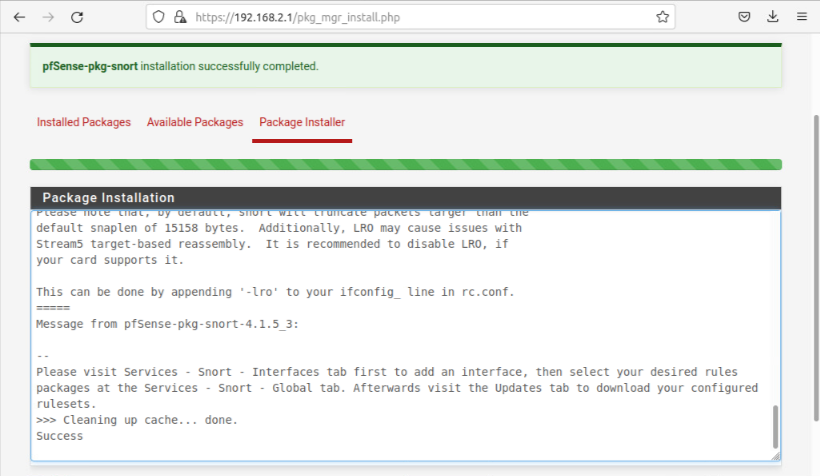Image resolution: width=820 pixels, height=476 pixels.
Task: Click the connection security padlock icon
Action: pyautogui.click(x=180, y=17)
